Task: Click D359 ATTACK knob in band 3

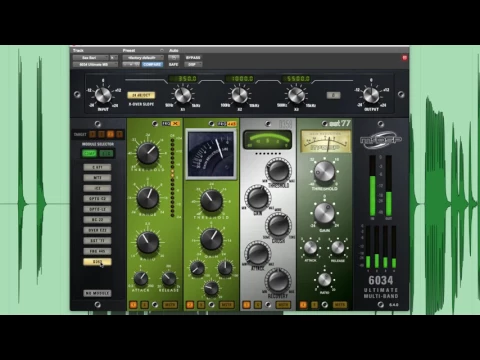Action: pyautogui.click(x=257, y=253)
